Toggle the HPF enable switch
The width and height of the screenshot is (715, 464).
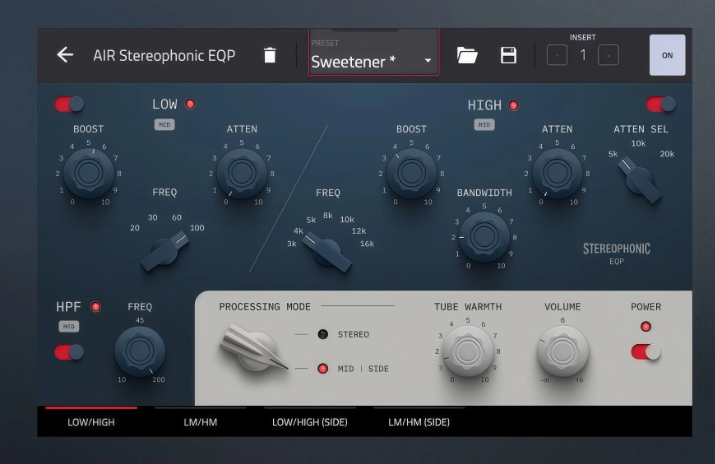point(69,352)
